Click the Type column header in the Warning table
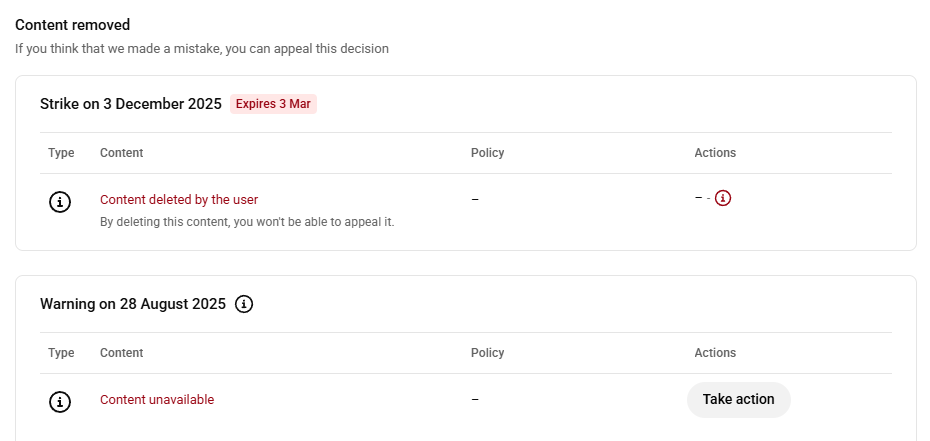Image resolution: width=930 pixels, height=441 pixels. (61, 353)
